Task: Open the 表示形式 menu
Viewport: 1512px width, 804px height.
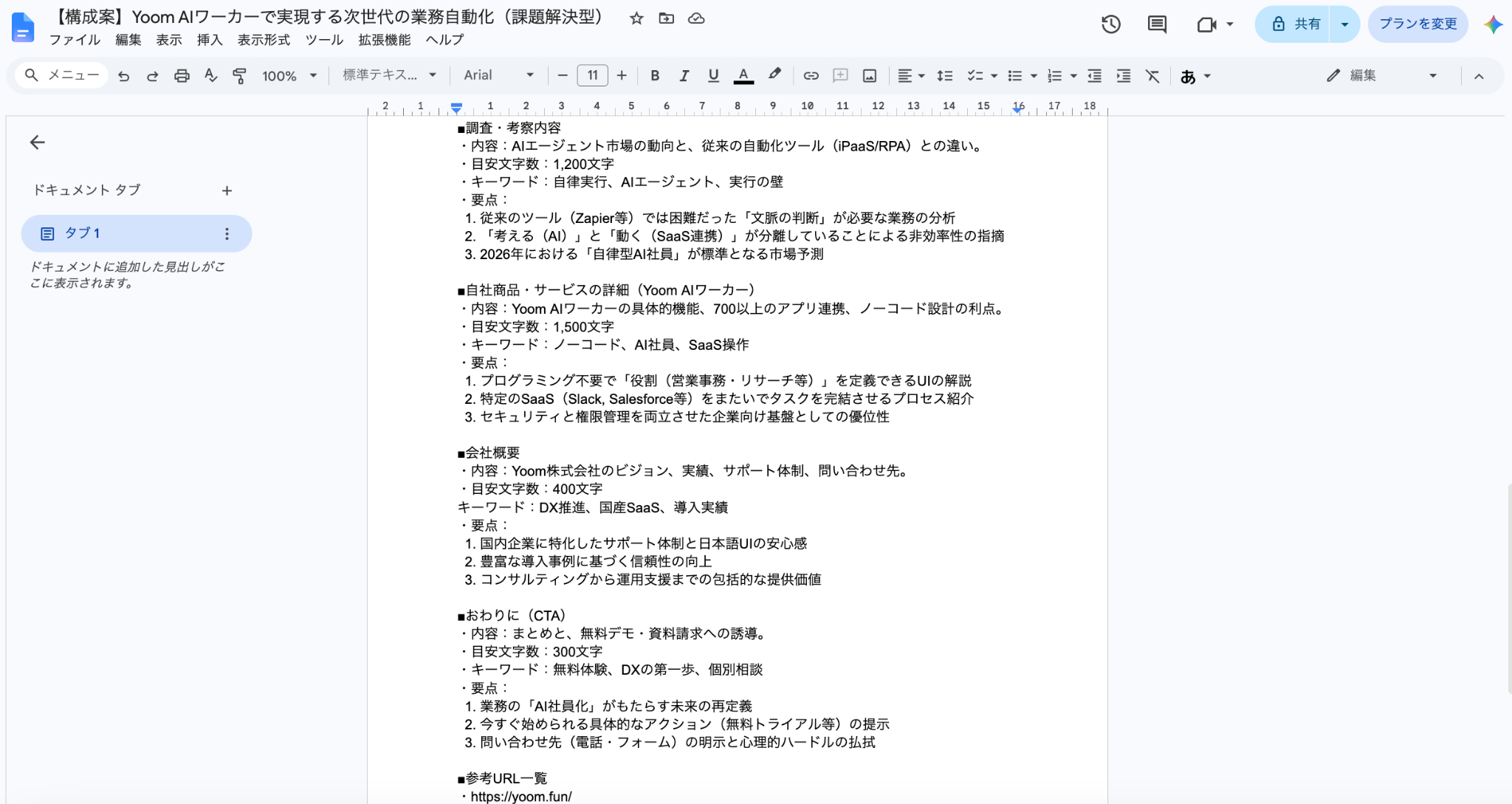Action: tap(264, 40)
